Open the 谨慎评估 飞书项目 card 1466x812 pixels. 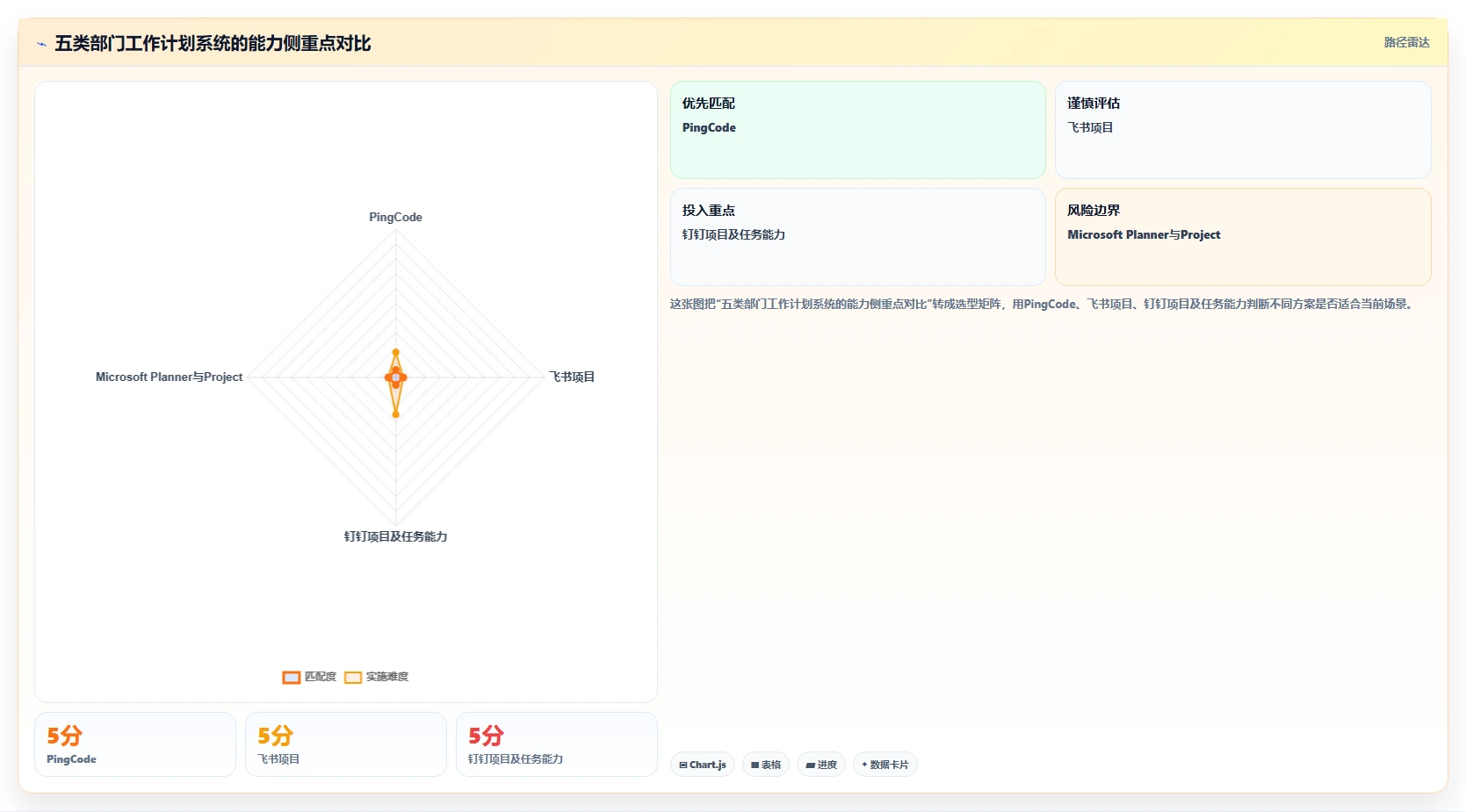(1243, 130)
